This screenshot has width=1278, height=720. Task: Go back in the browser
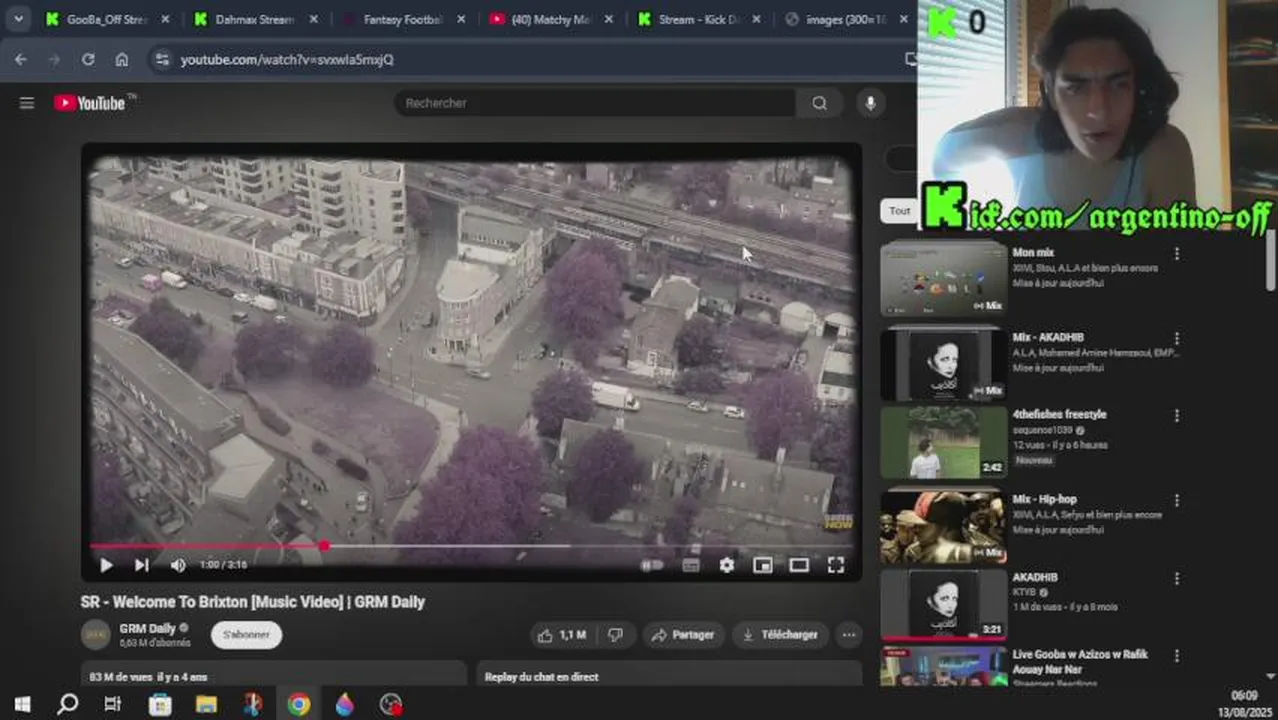(21, 59)
